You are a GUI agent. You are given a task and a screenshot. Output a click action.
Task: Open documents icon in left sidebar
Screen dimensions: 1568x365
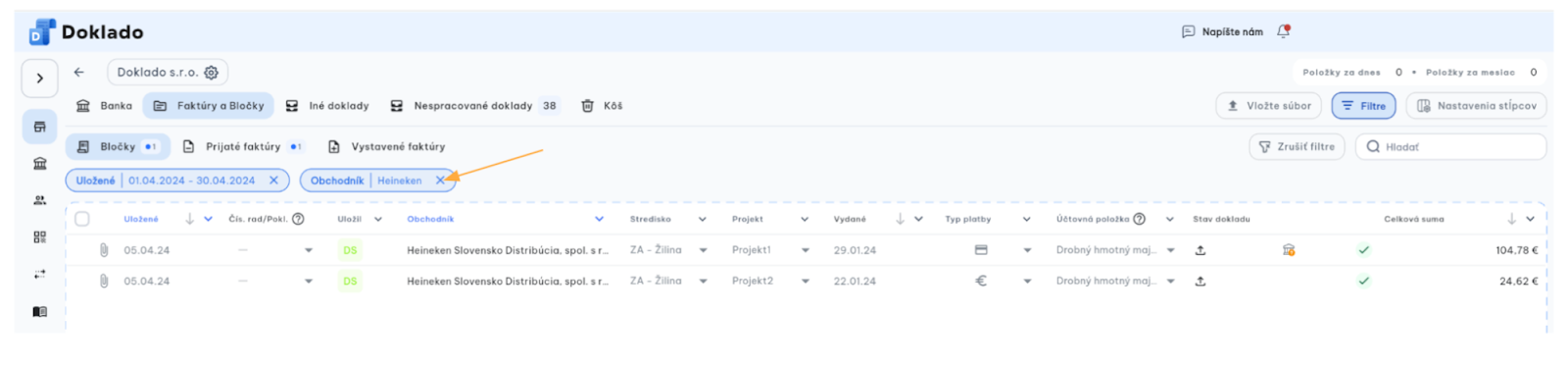pyautogui.click(x=40, y=127)
